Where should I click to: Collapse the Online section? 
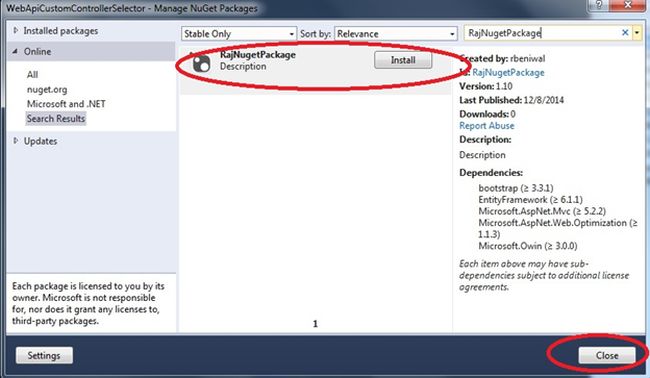point(15,51)
